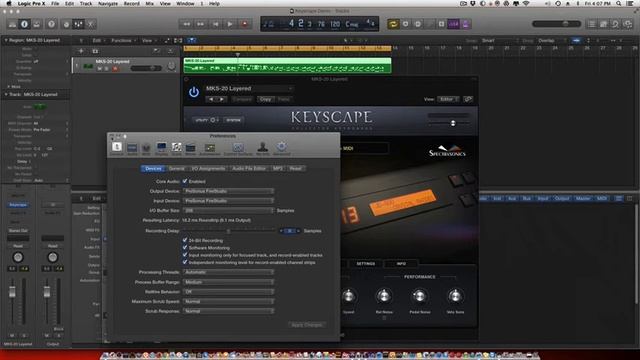Open the Advanced preferences gear icon
Viewport: 640px width, 360px height.
pos(282,148)
